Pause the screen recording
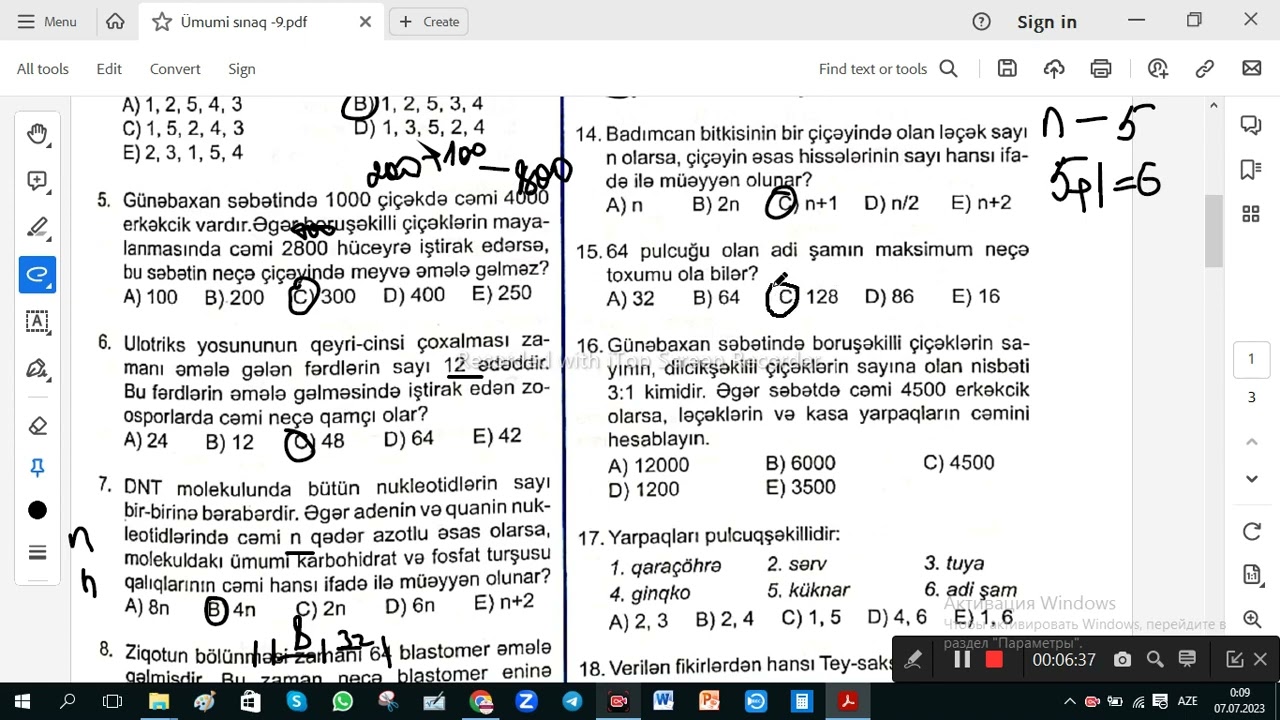Screen dimensions: 1280x720 (962, 659)
